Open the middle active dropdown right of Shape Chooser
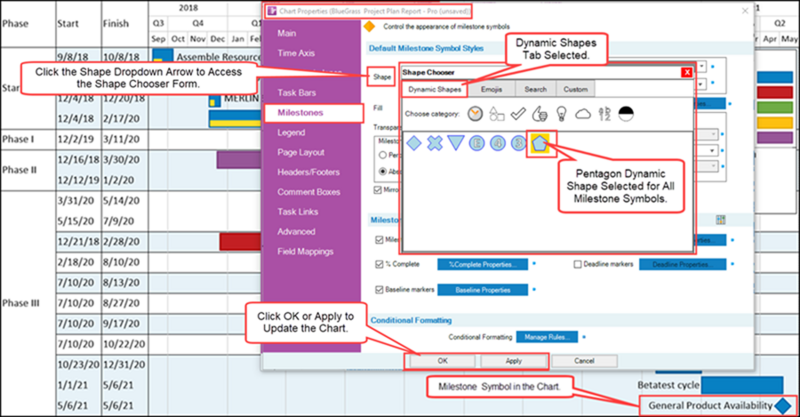This screenshot has width=800, height=417. tap(713, 151)
